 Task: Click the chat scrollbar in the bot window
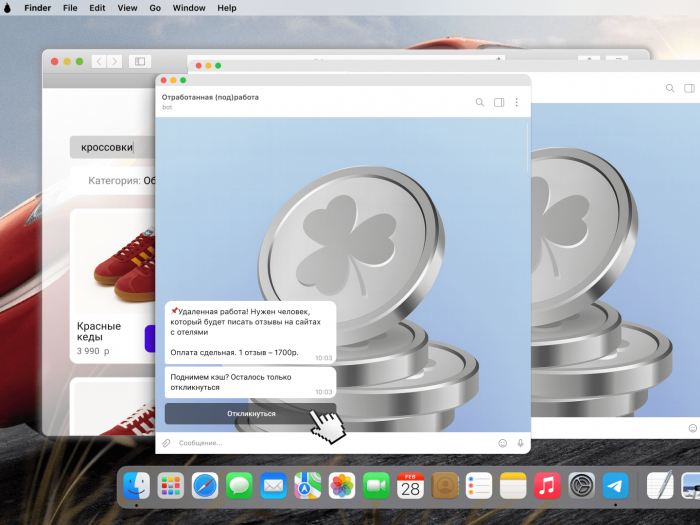tap(528, 147)
